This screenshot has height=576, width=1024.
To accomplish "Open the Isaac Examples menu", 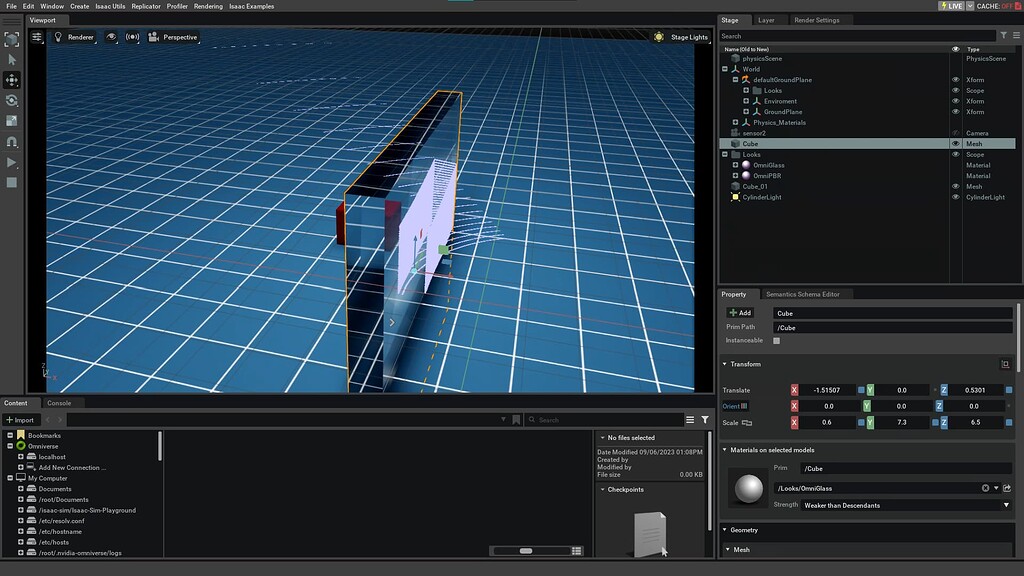I will pyautogui.click(x=253, y=6).
